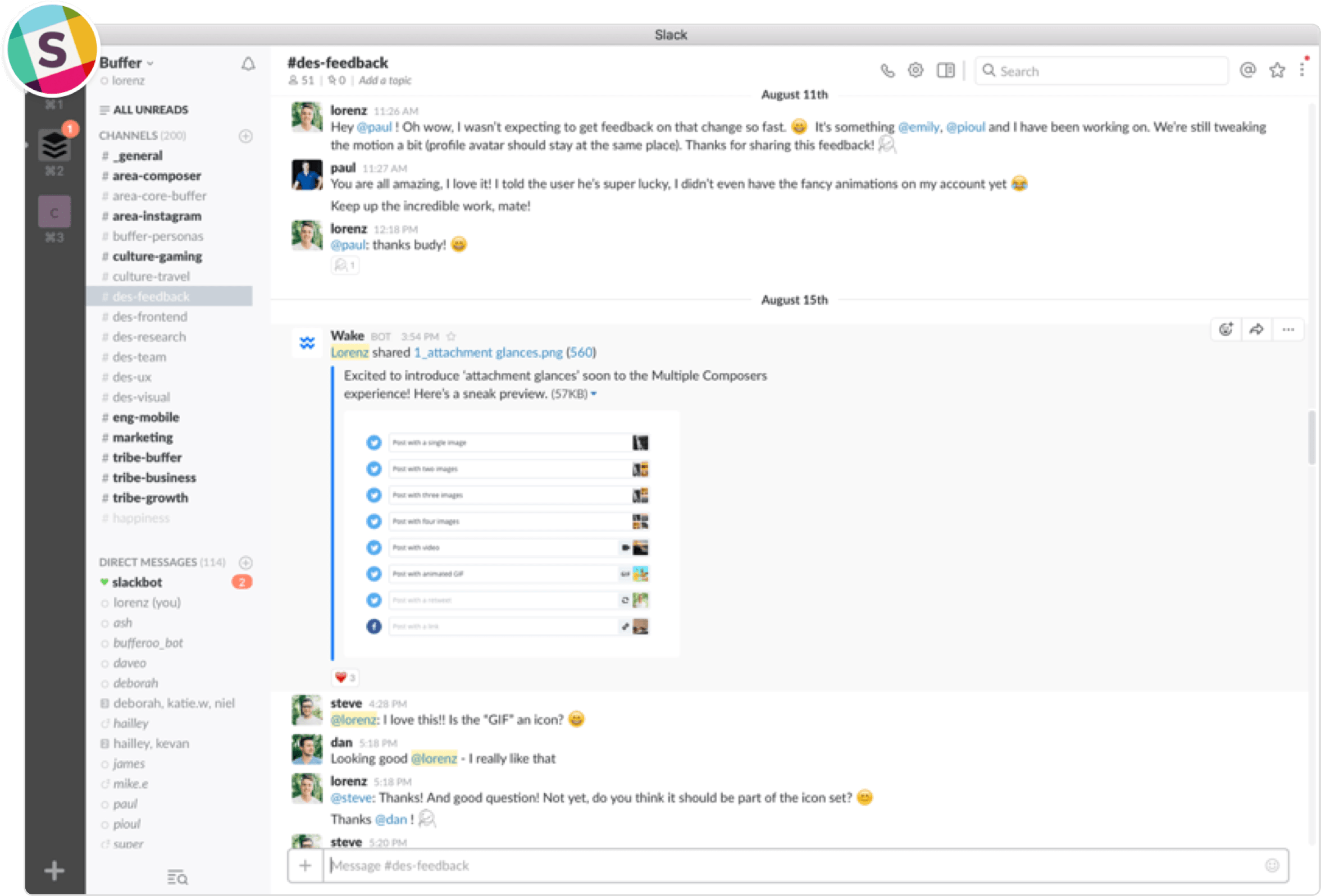This screenshot has width=1321, height=896.
Task: Click the notifications bell icon
Action: 248,64
